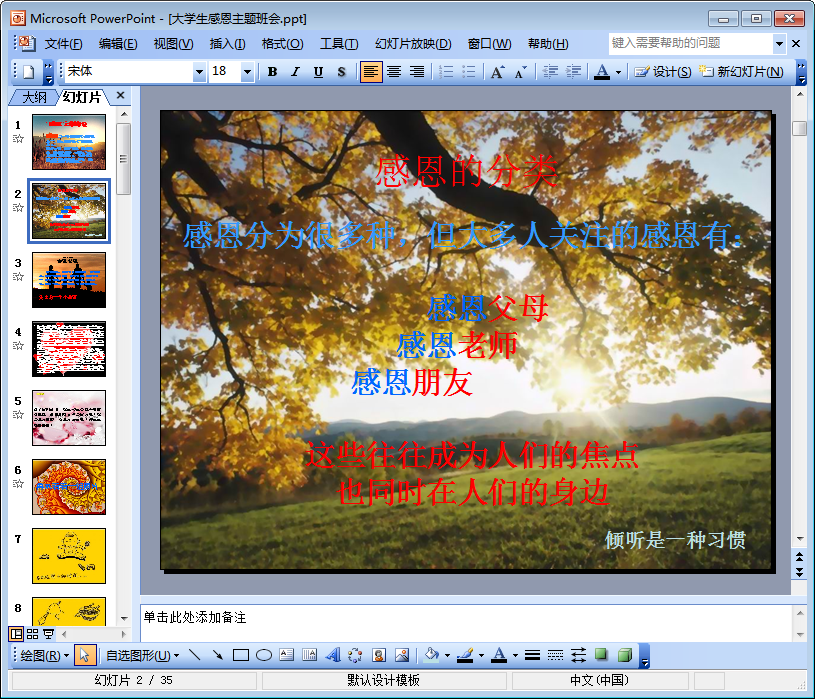Apply center text alignment
The width and height of the screenshot is (815, 699).
394,72
